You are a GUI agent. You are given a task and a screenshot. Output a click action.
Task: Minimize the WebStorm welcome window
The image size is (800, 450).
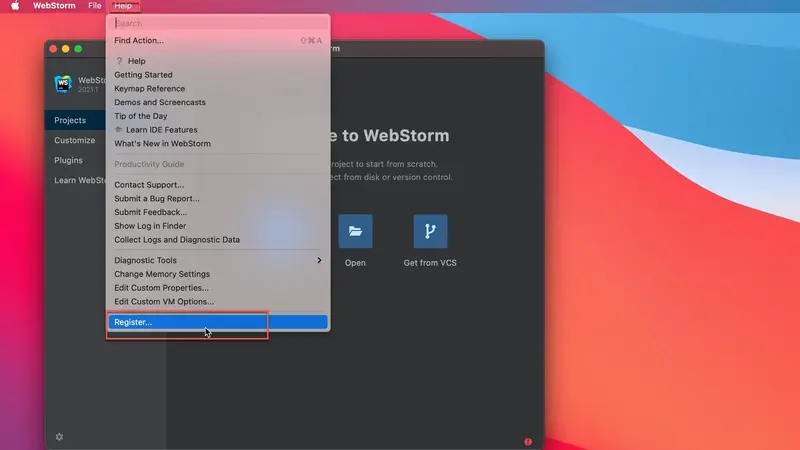tap(66, 49)
